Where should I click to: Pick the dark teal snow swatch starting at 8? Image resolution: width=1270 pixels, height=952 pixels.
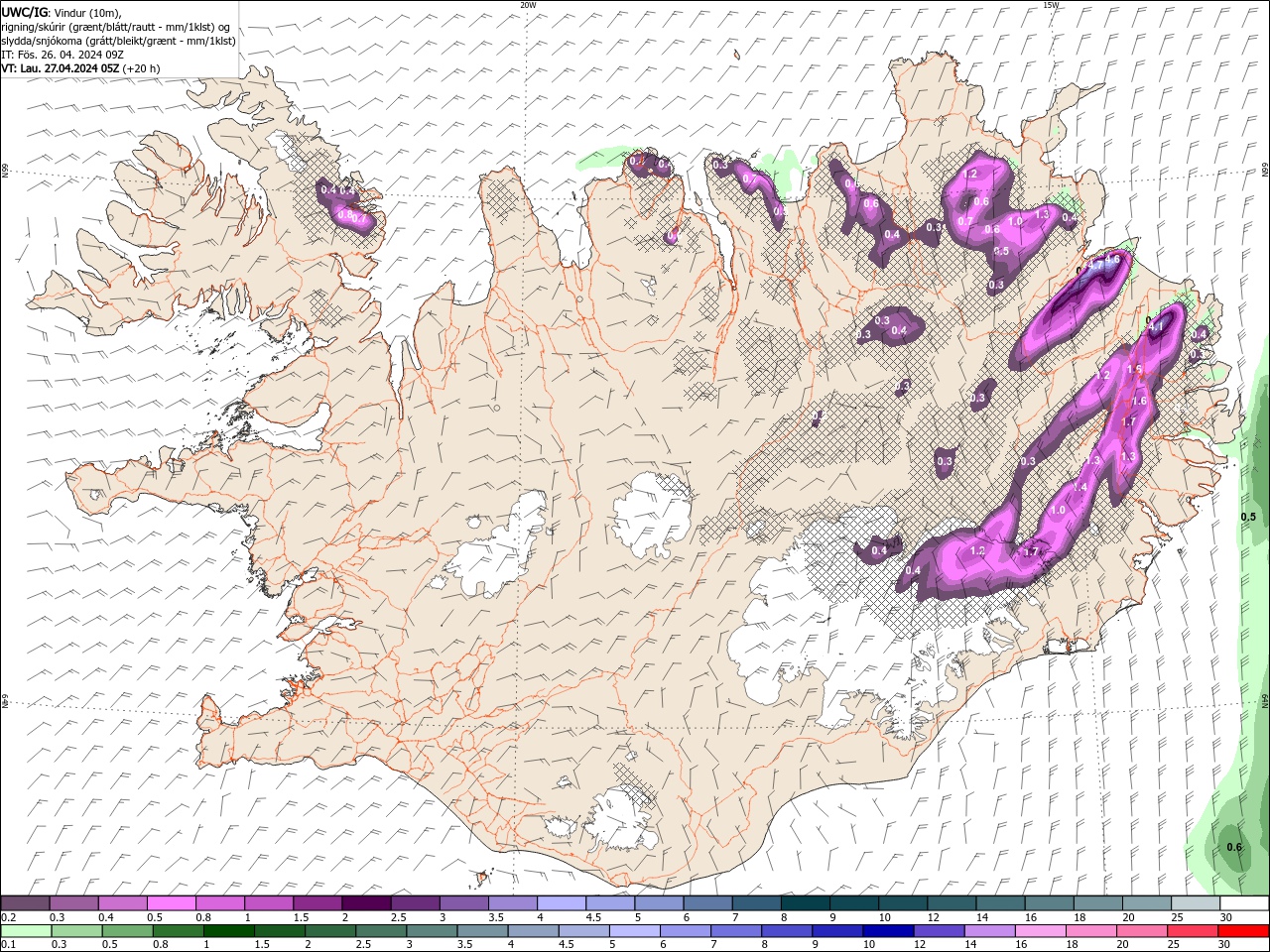[805, 903]
